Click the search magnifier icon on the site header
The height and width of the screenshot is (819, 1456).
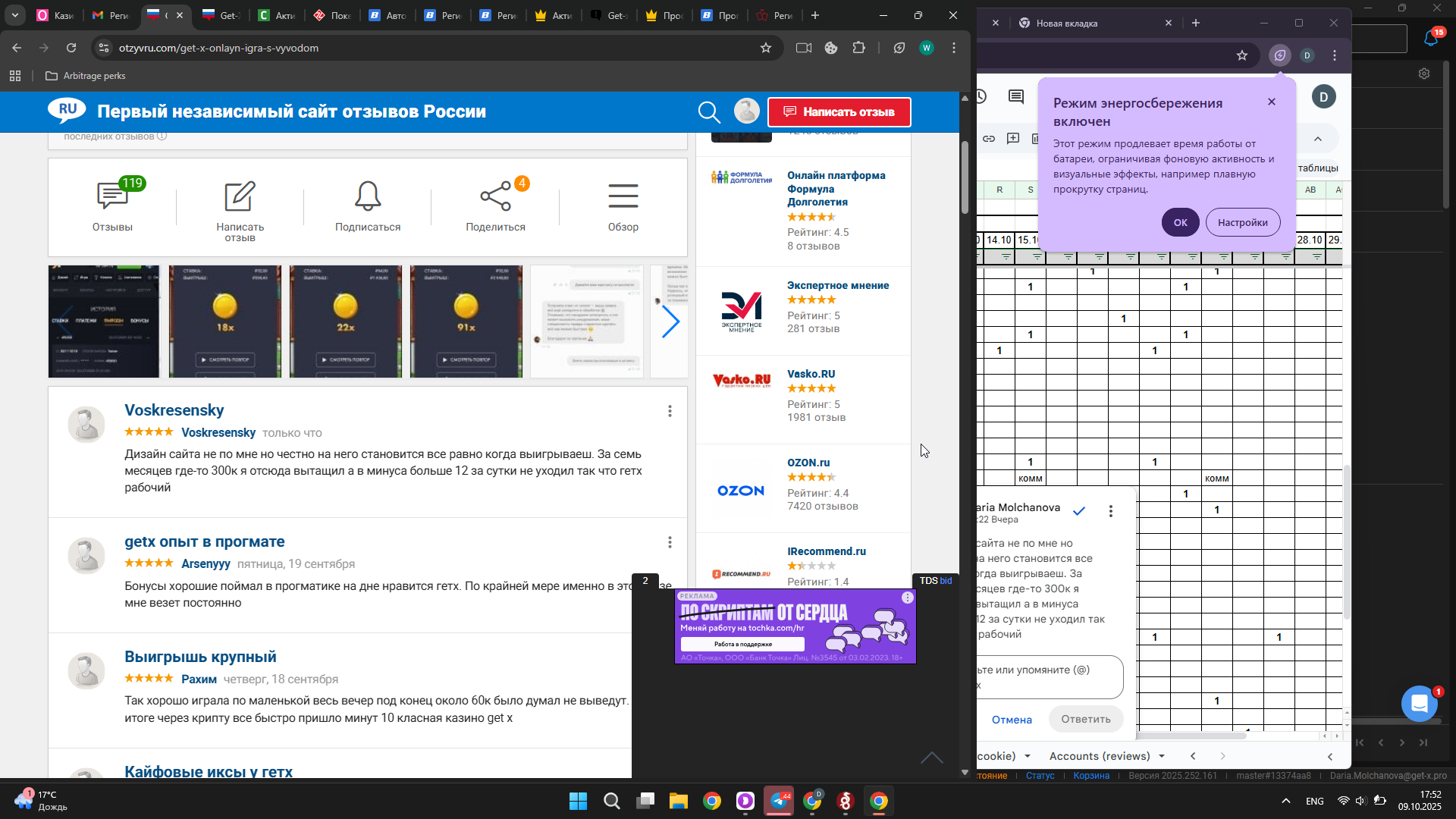(708, 112)
